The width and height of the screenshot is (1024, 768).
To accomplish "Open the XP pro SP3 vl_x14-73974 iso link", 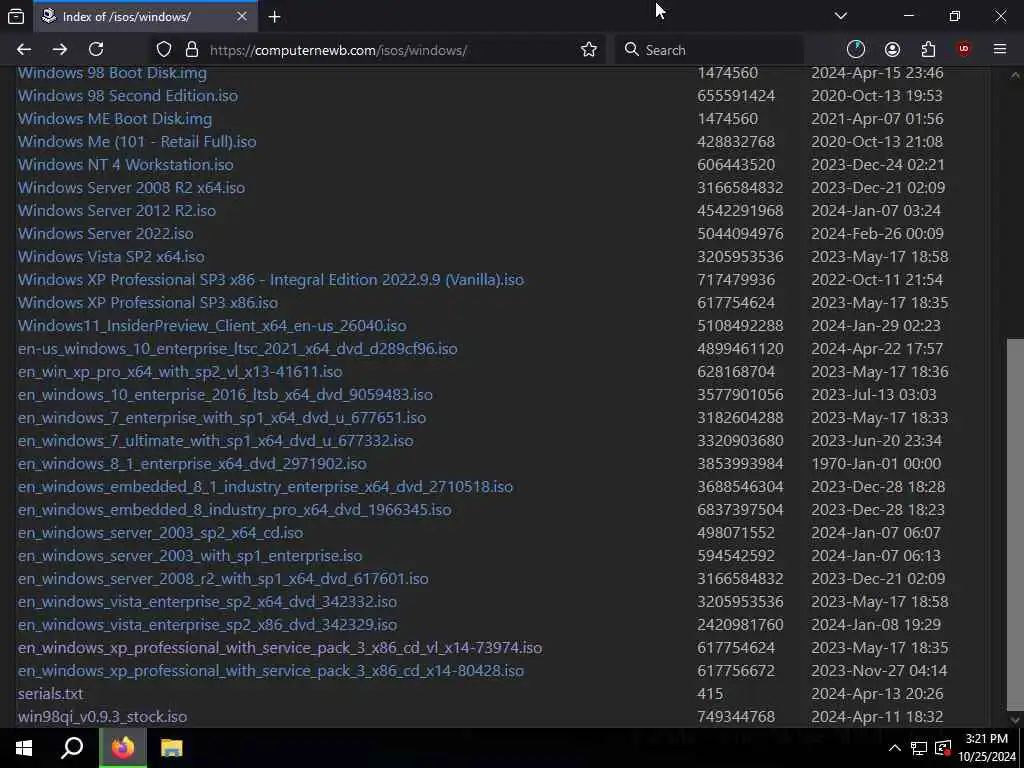I will point(280,648).
